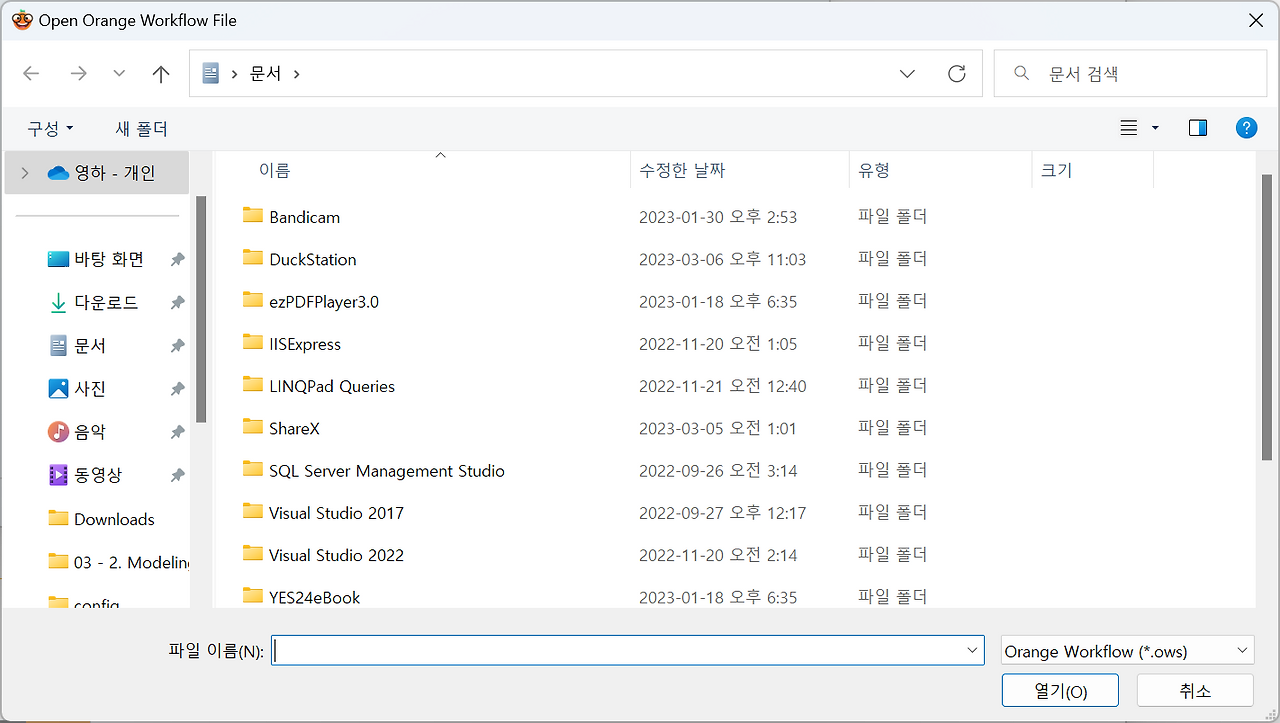Expand previous locations in address bar
This screenshot has height=723, width=1280.
point(908,73)
